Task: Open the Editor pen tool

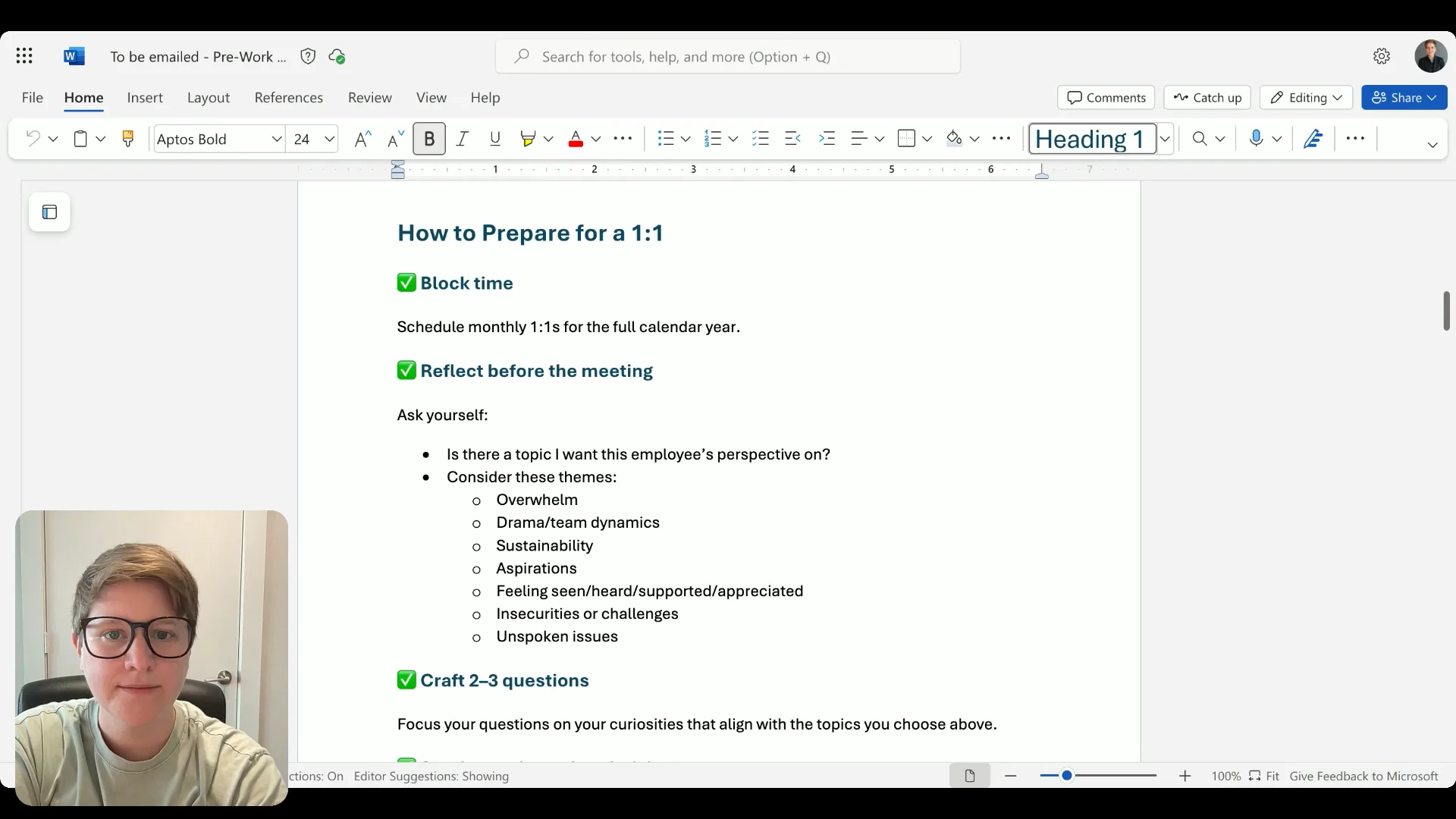Action: [x=1313, y=139]
